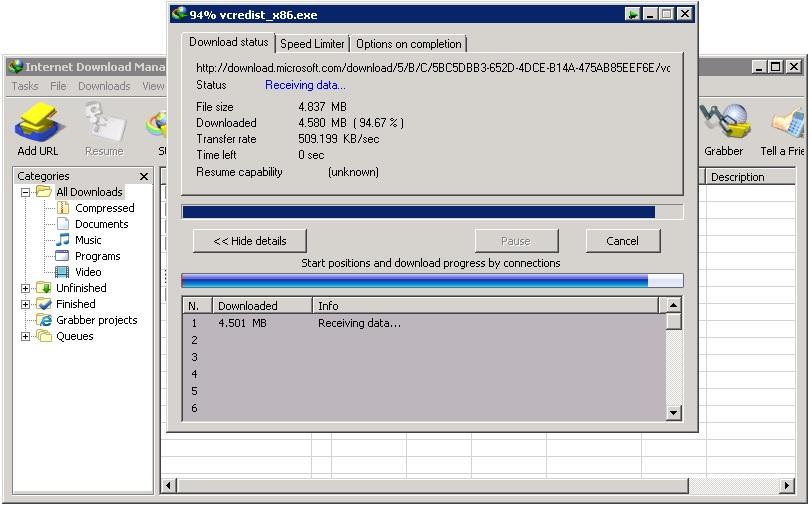Select connection row number 2

coord(425,340)
